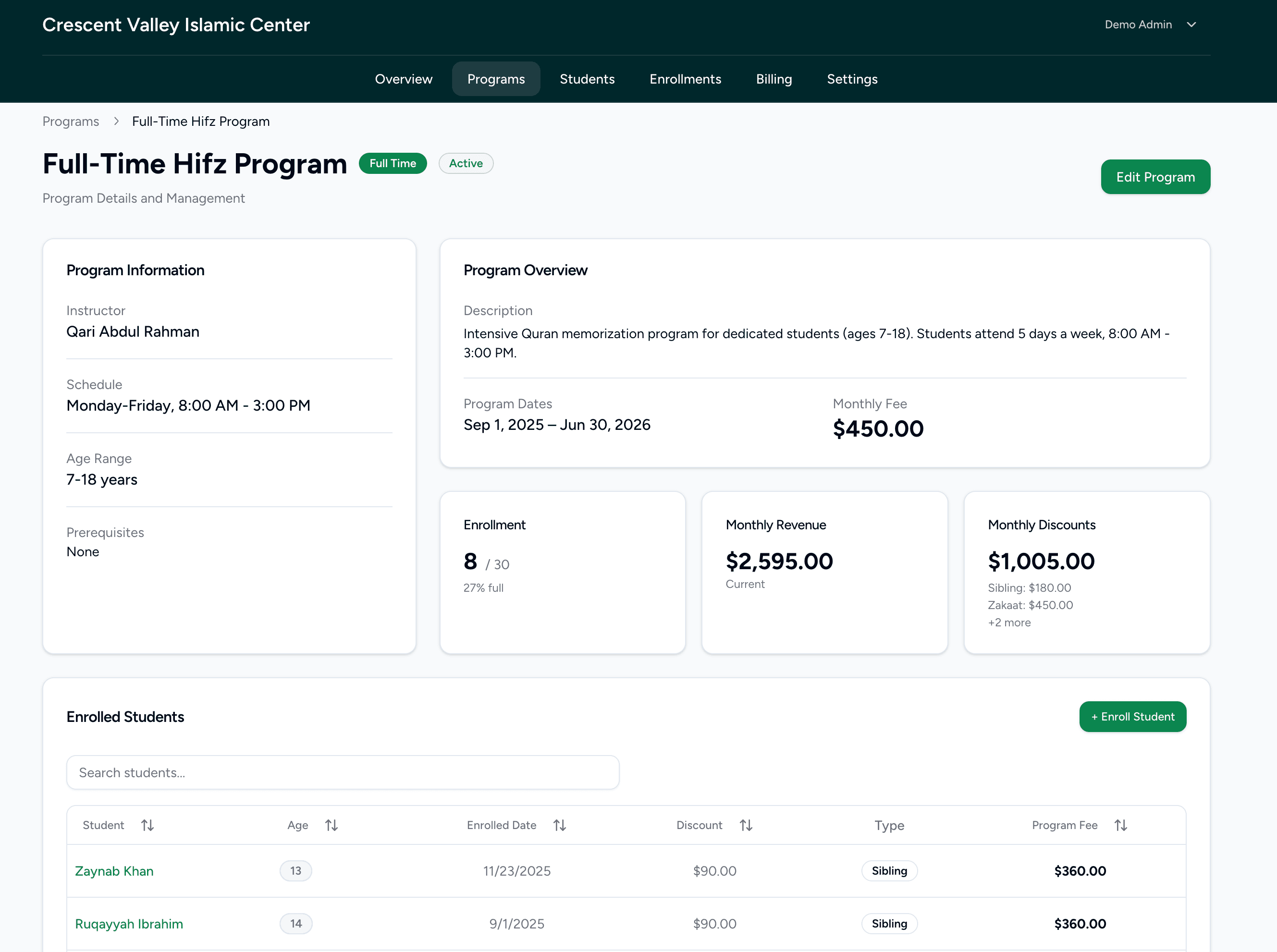Screen dimensions: 1277x952
Task: Click the Sibling tag for Ruqayyah Ibrahim
Action: click(889, 923)
